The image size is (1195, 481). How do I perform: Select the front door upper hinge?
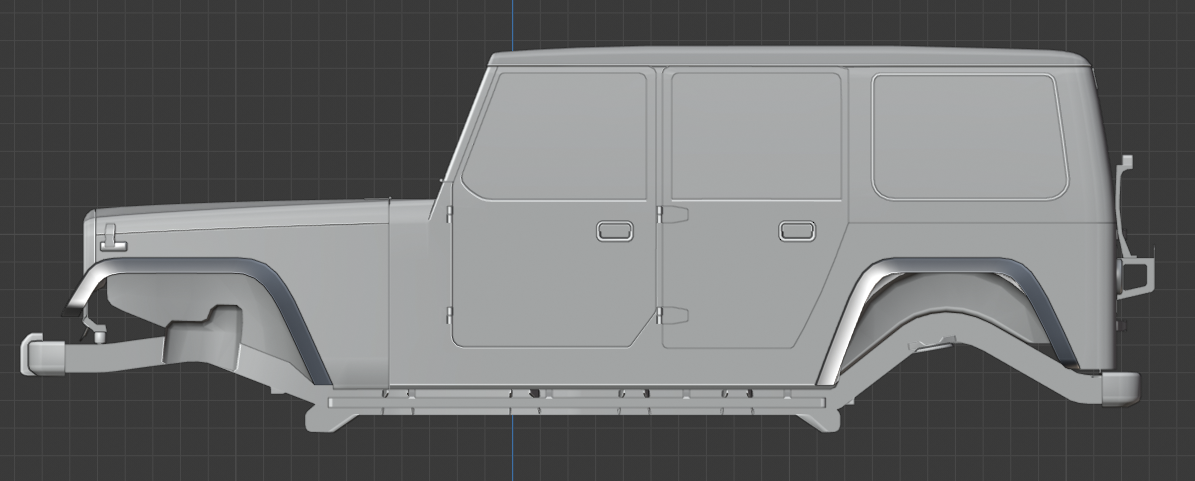point(450,213)
